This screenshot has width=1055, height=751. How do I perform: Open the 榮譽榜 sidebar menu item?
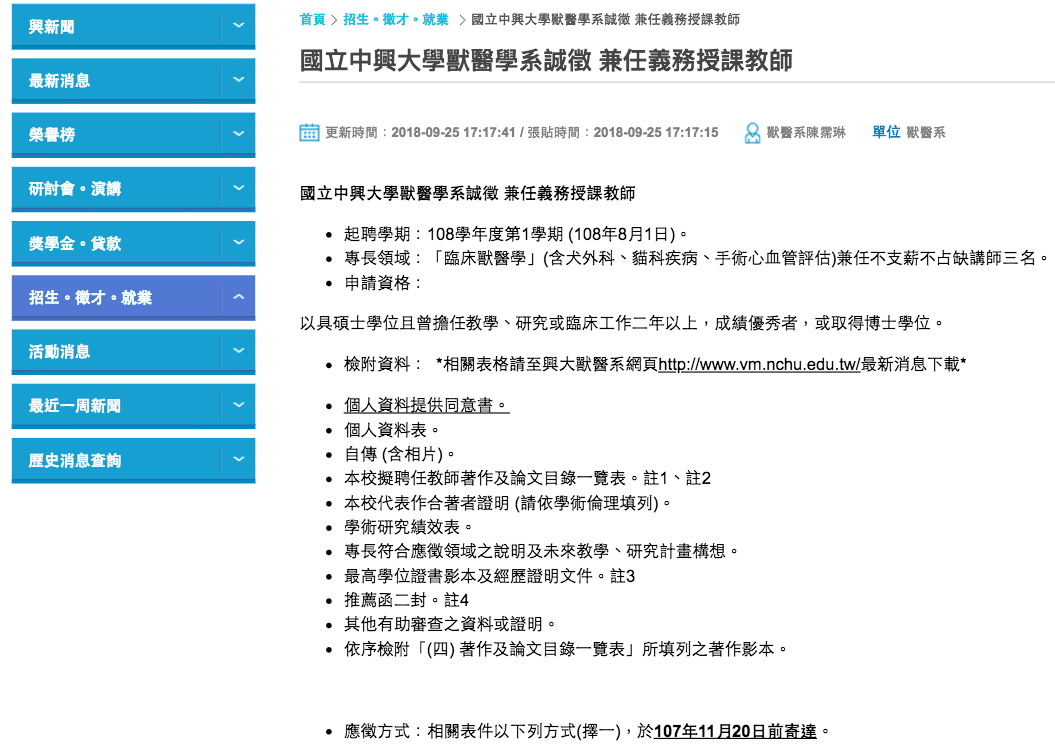pos(133,135)
